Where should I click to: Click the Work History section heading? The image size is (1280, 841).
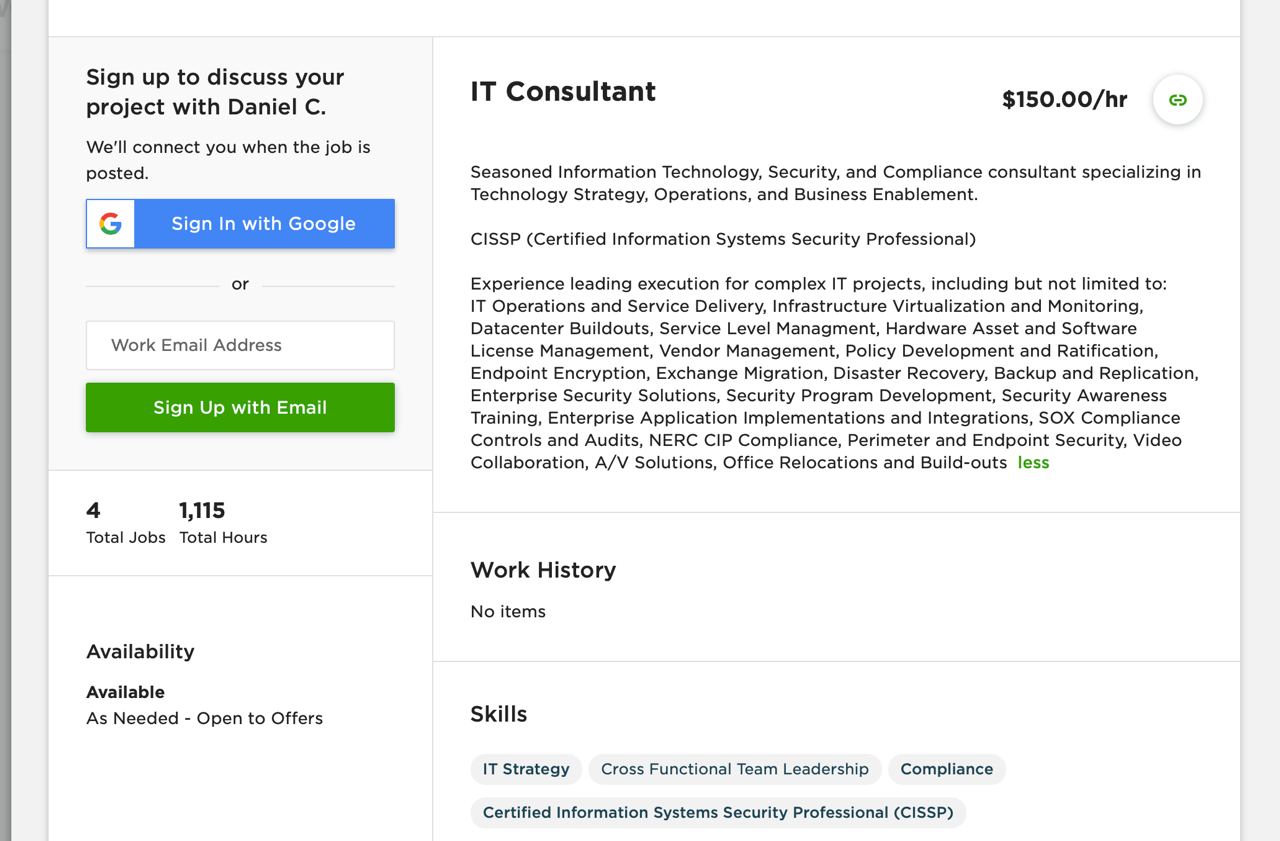click(543, 570)
